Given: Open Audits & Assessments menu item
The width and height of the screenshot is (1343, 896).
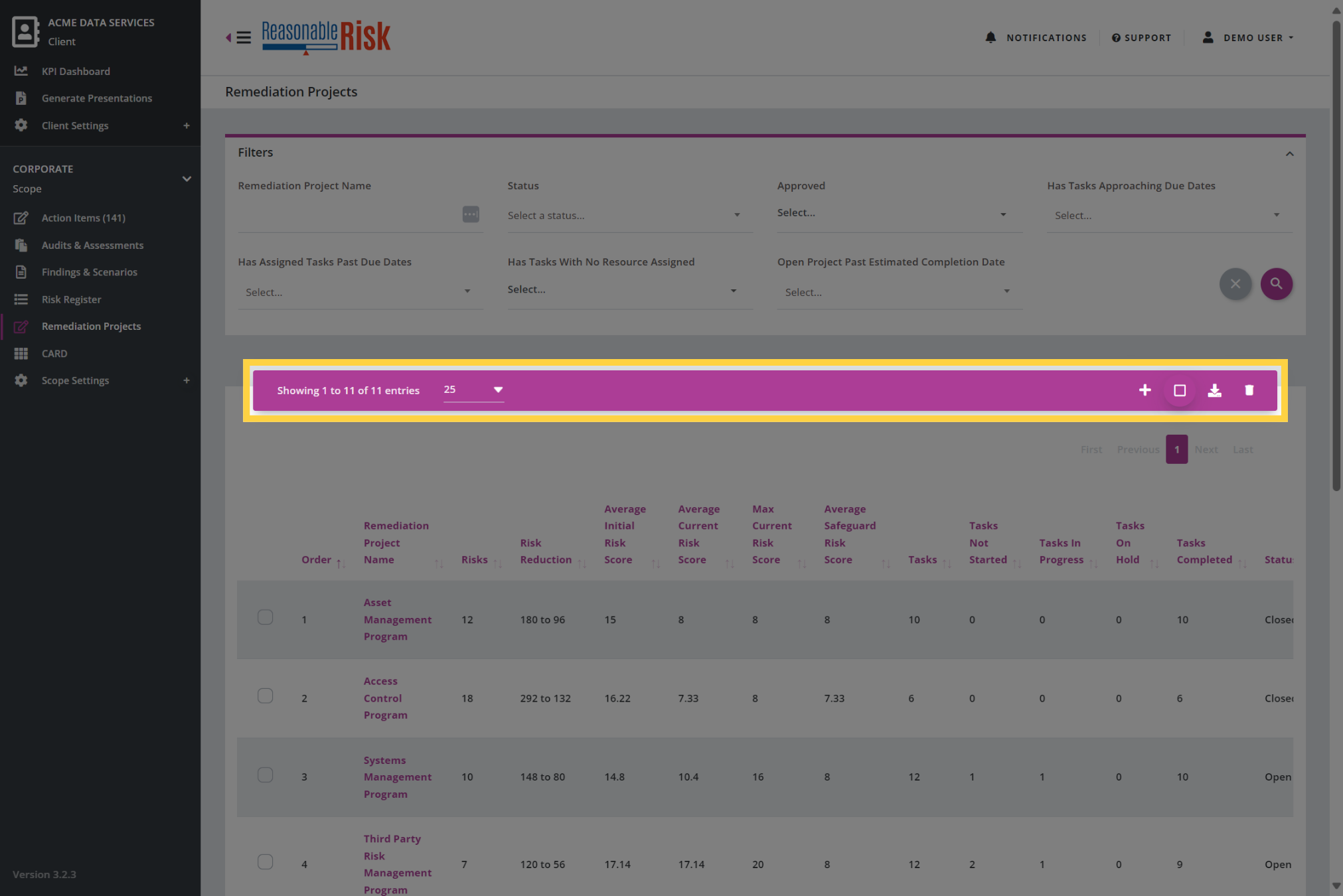Looking at the screenshot, I should [92, 245].
